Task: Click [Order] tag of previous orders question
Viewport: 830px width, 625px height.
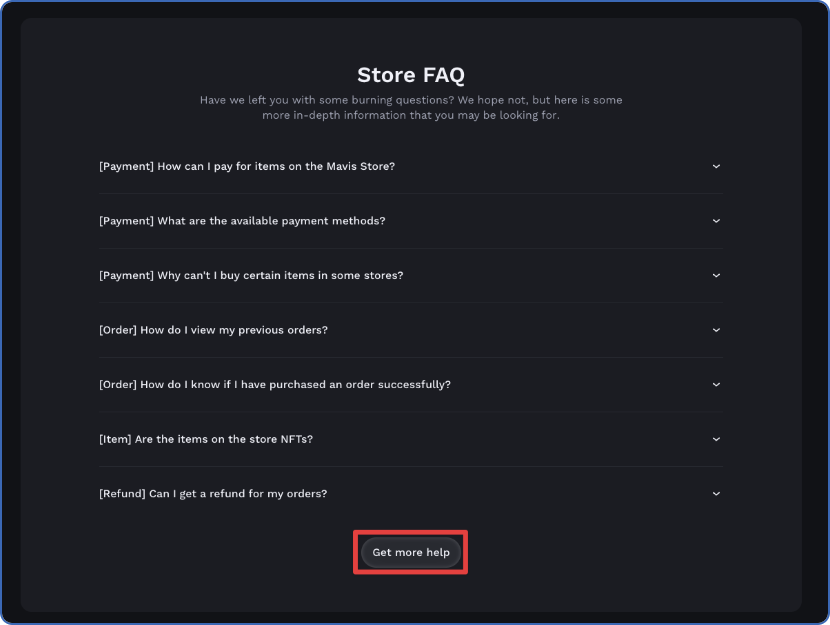Action: pos(118,330)
